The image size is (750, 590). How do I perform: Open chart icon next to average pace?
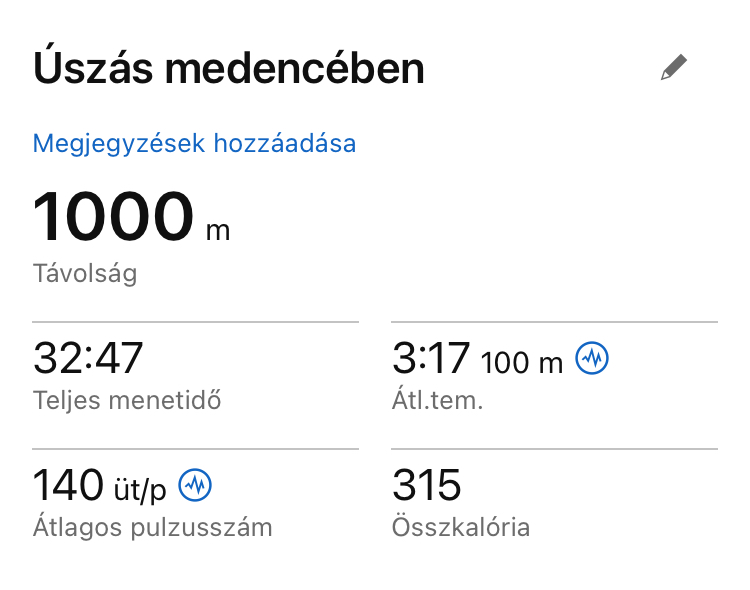[593, 359]
